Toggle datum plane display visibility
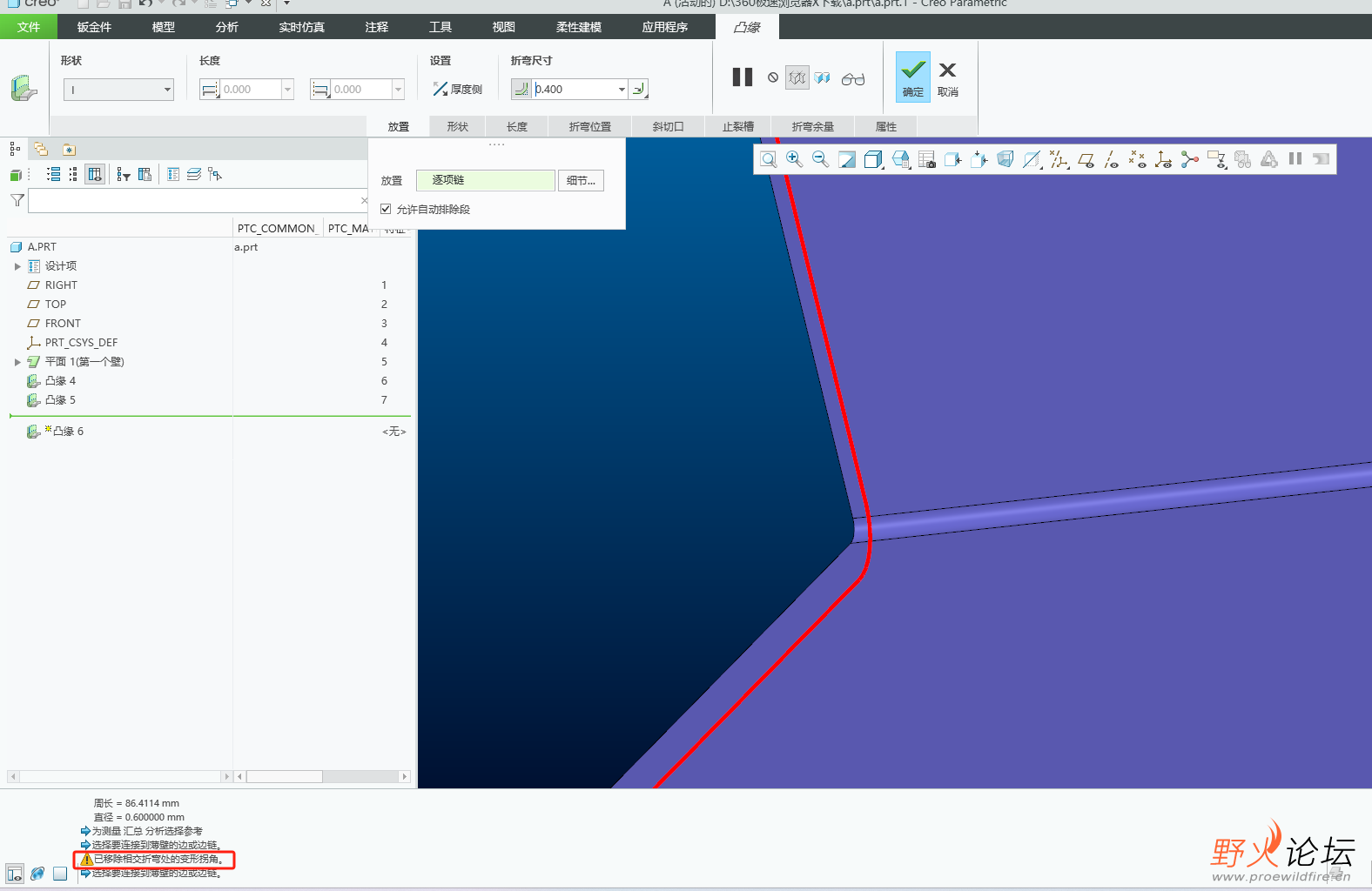 [1086, 159]
